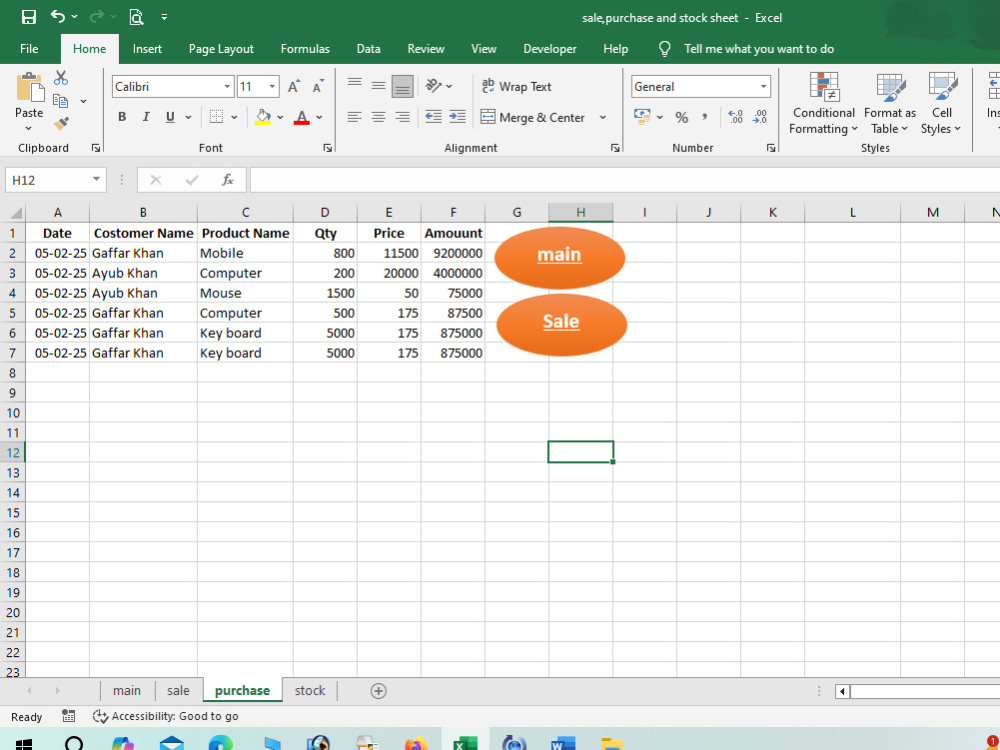Click into the formula bar
This screenshot has height=750, width=1000.
[x=624, y=180]
